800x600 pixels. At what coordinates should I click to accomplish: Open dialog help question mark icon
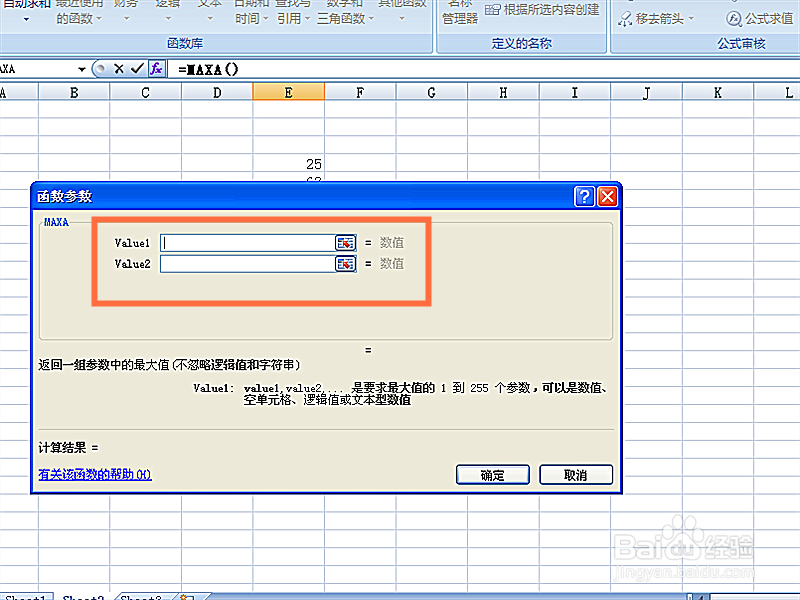coord(584,196)
